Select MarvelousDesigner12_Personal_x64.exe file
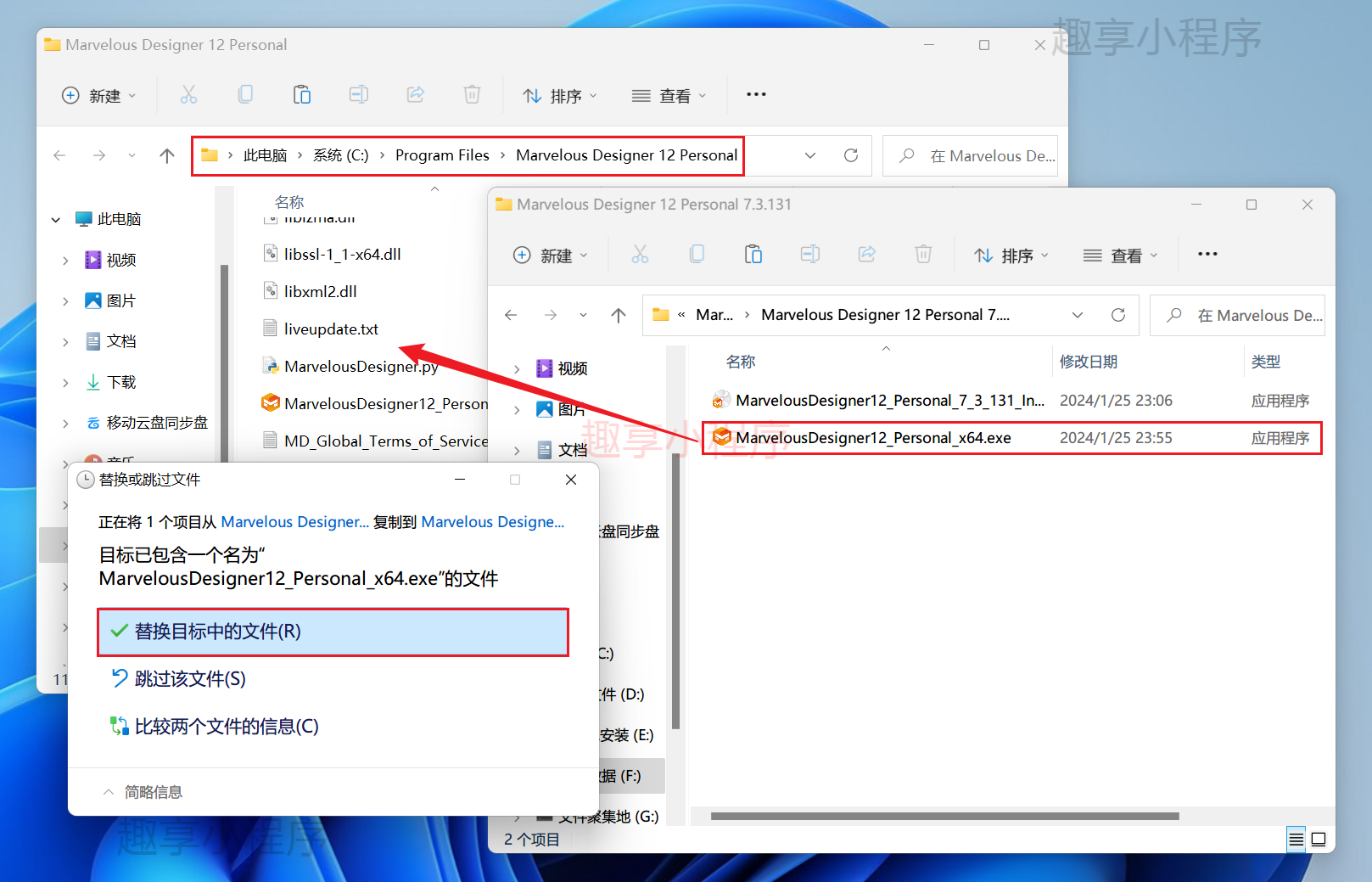Image resolution: width=1372 pixels, height=882 pixels. [x=1011, y=438]
